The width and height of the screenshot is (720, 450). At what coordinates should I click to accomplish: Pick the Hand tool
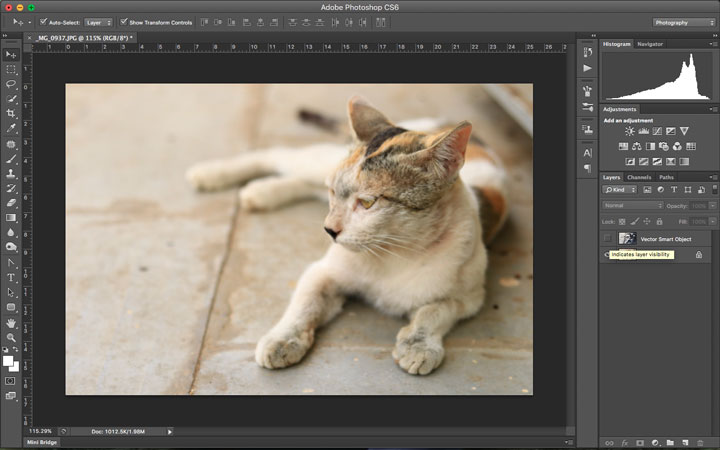(x=11, y=323)
